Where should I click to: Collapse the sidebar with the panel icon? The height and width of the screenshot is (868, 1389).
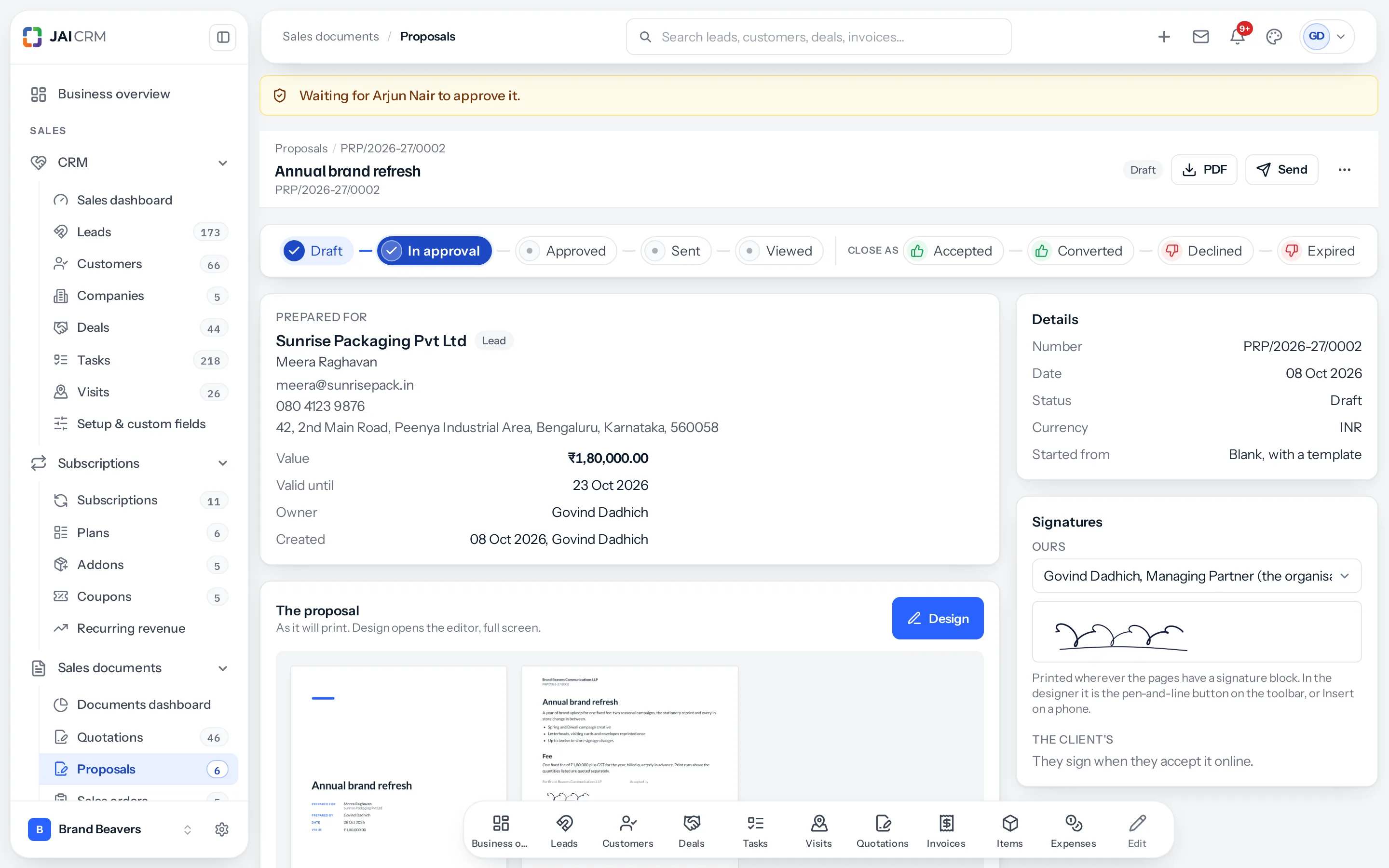coord(223,37)
